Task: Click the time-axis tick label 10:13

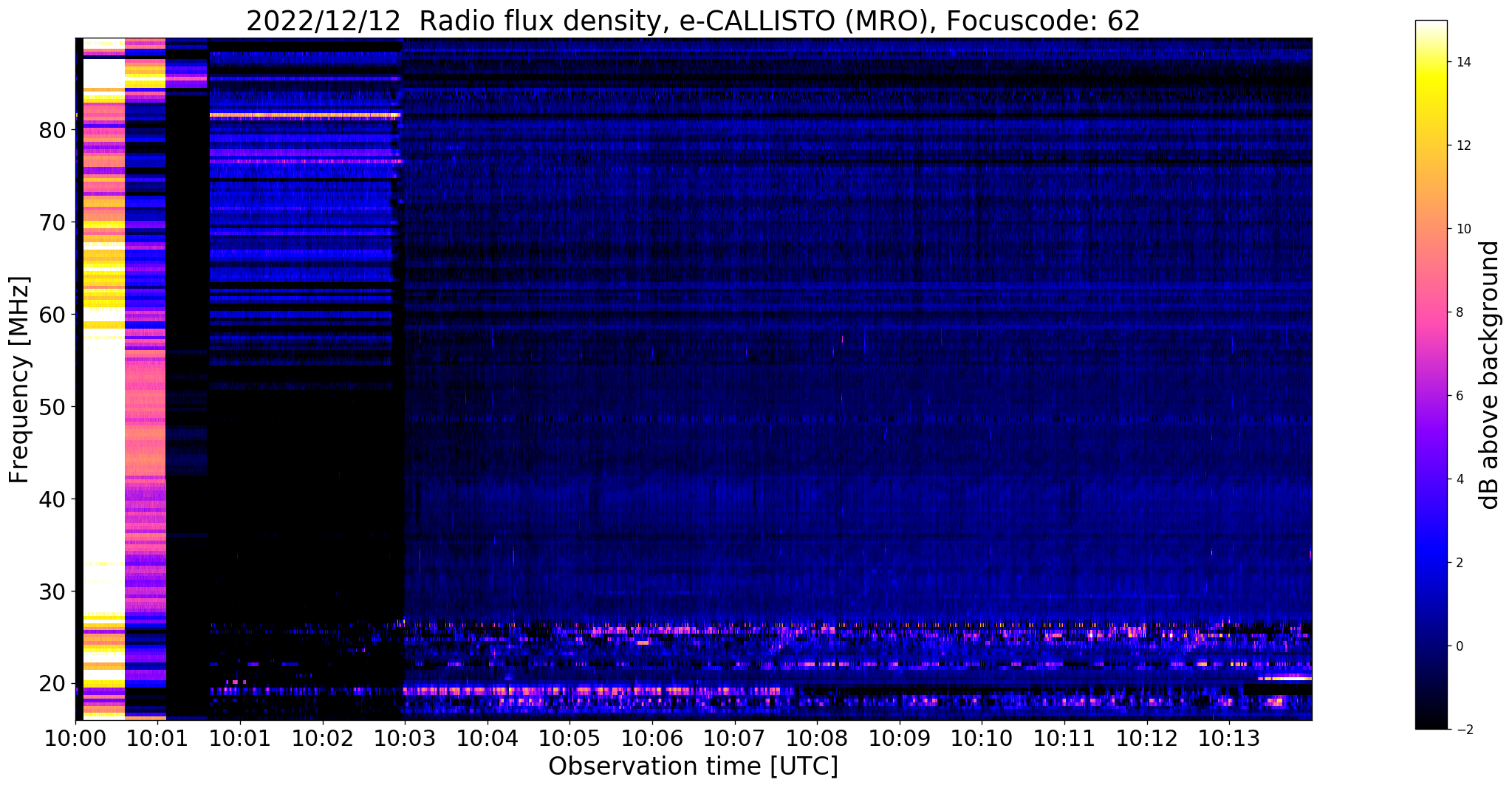Action: [1230, 739]
